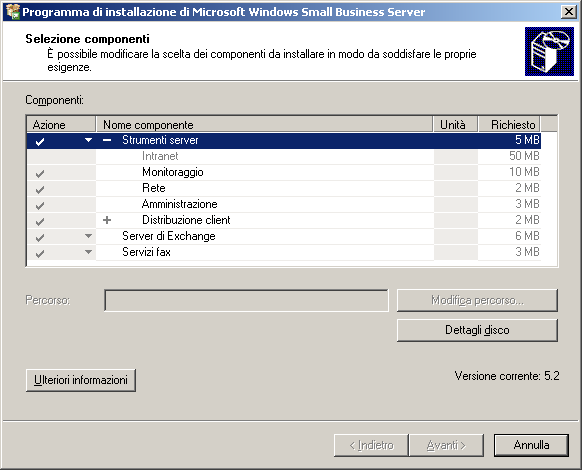The width and height of the screenshot is (582, 470).
Task: Open the action dropdown for Server di Exchange
Action: point(88,236)
